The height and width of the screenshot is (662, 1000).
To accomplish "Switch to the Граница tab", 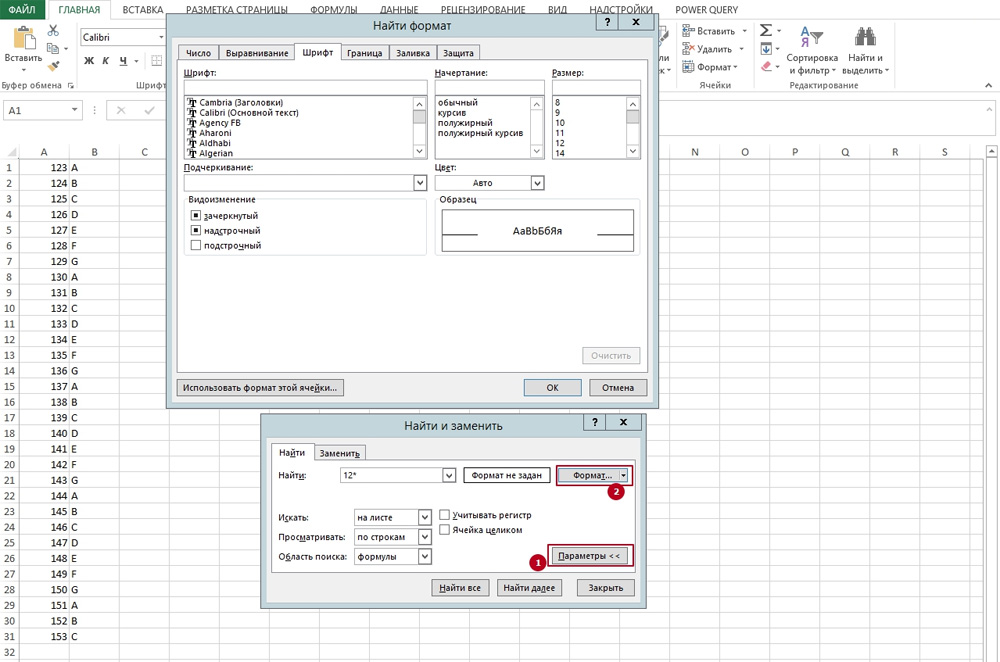I will pos(364,53).
